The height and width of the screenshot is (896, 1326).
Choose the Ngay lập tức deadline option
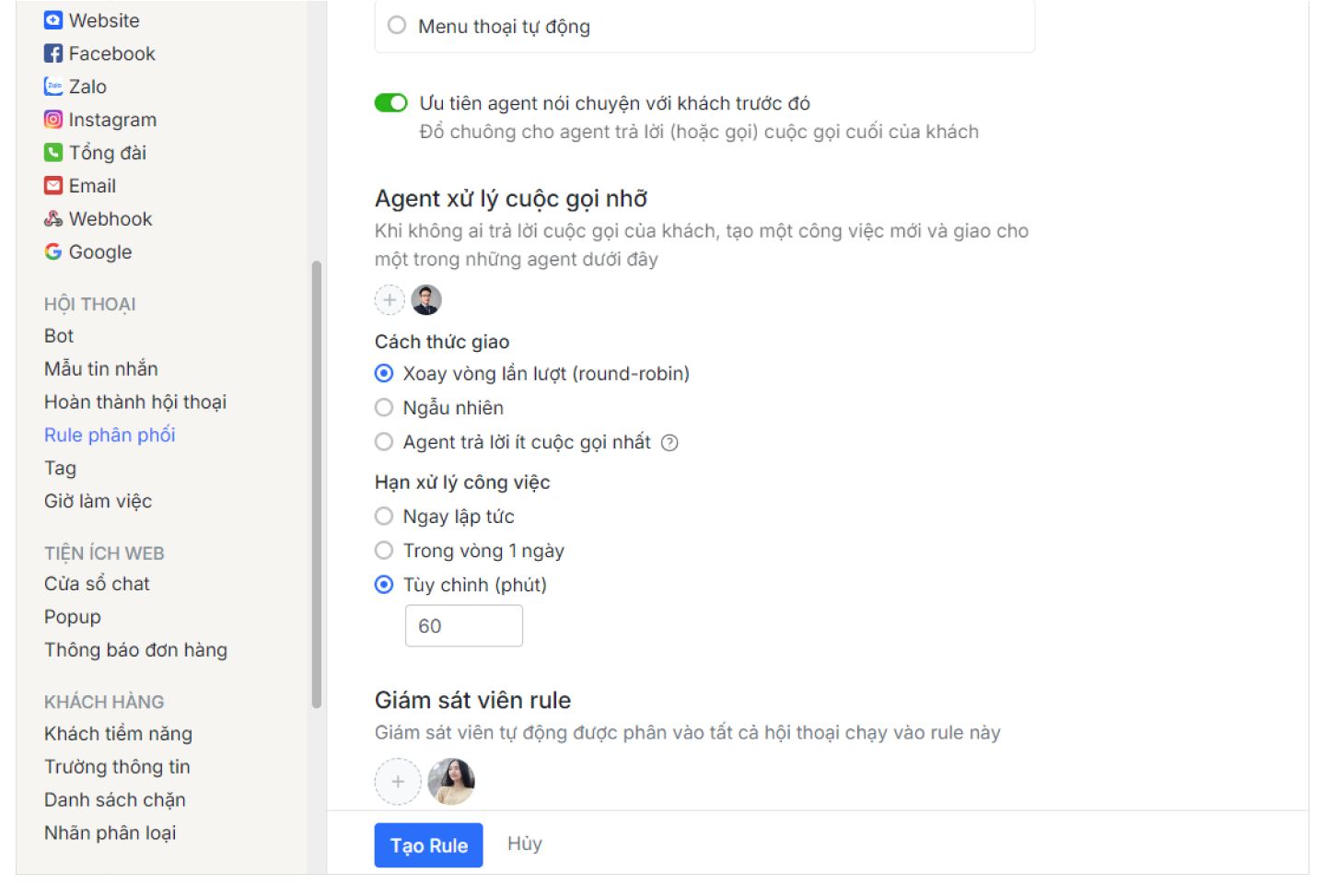pos(384,517)
